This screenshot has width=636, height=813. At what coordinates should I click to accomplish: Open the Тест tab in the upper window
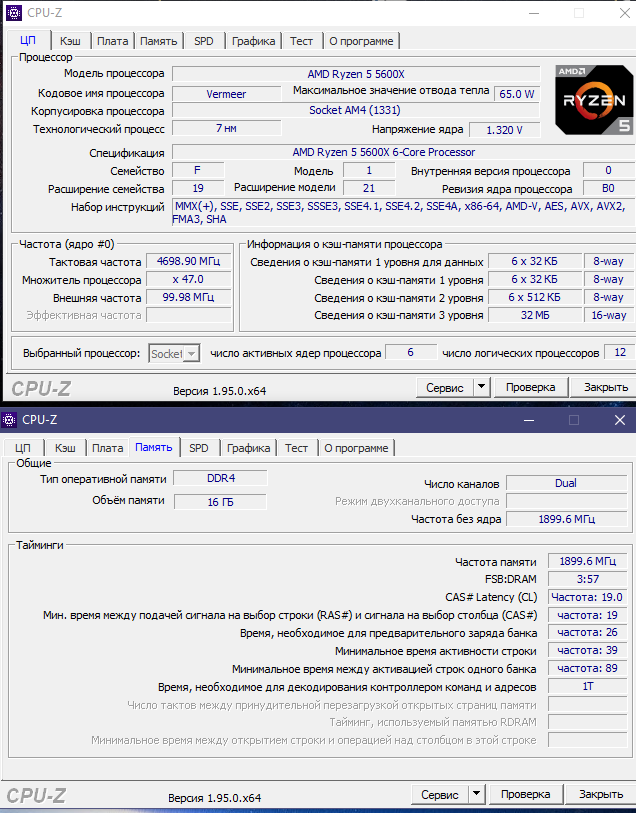[x=301, y=41]
